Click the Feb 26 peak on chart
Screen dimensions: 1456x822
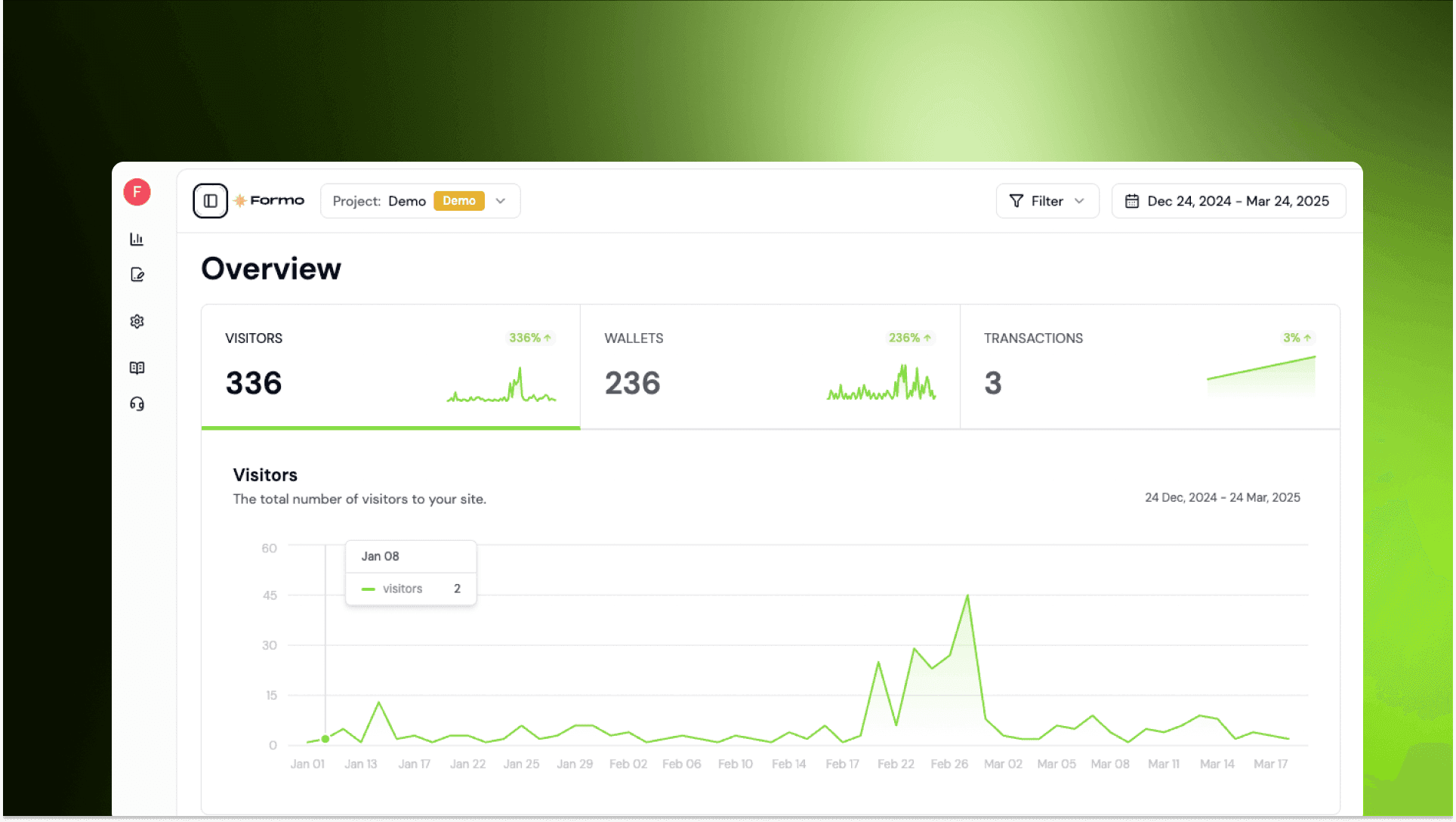point(967,596)
